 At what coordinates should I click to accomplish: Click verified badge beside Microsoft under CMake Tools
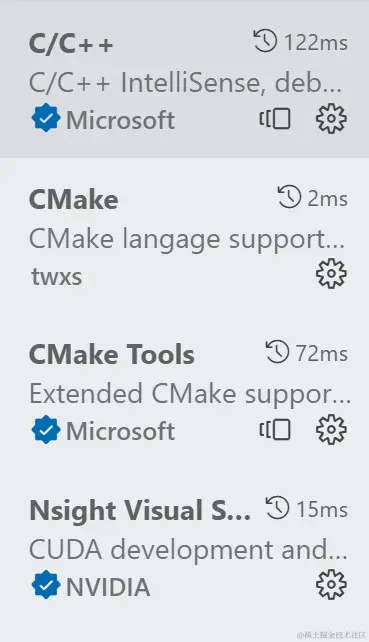pyautogui.click(x=46, y=430)
